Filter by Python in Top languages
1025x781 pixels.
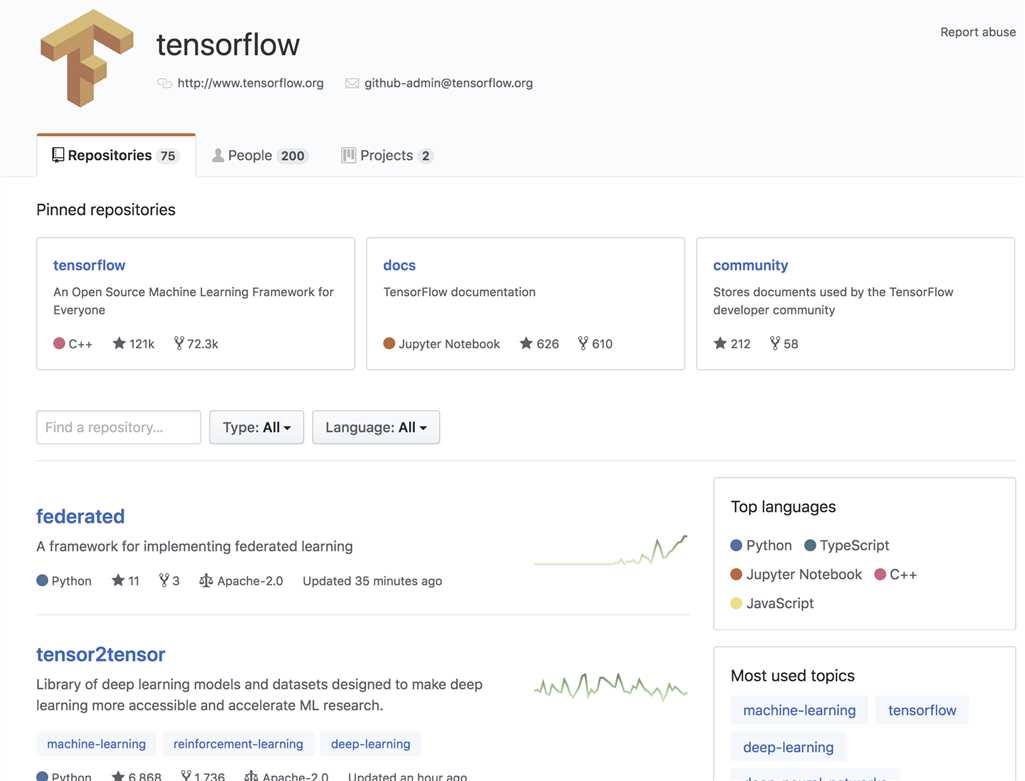click(x=761, y=545)
